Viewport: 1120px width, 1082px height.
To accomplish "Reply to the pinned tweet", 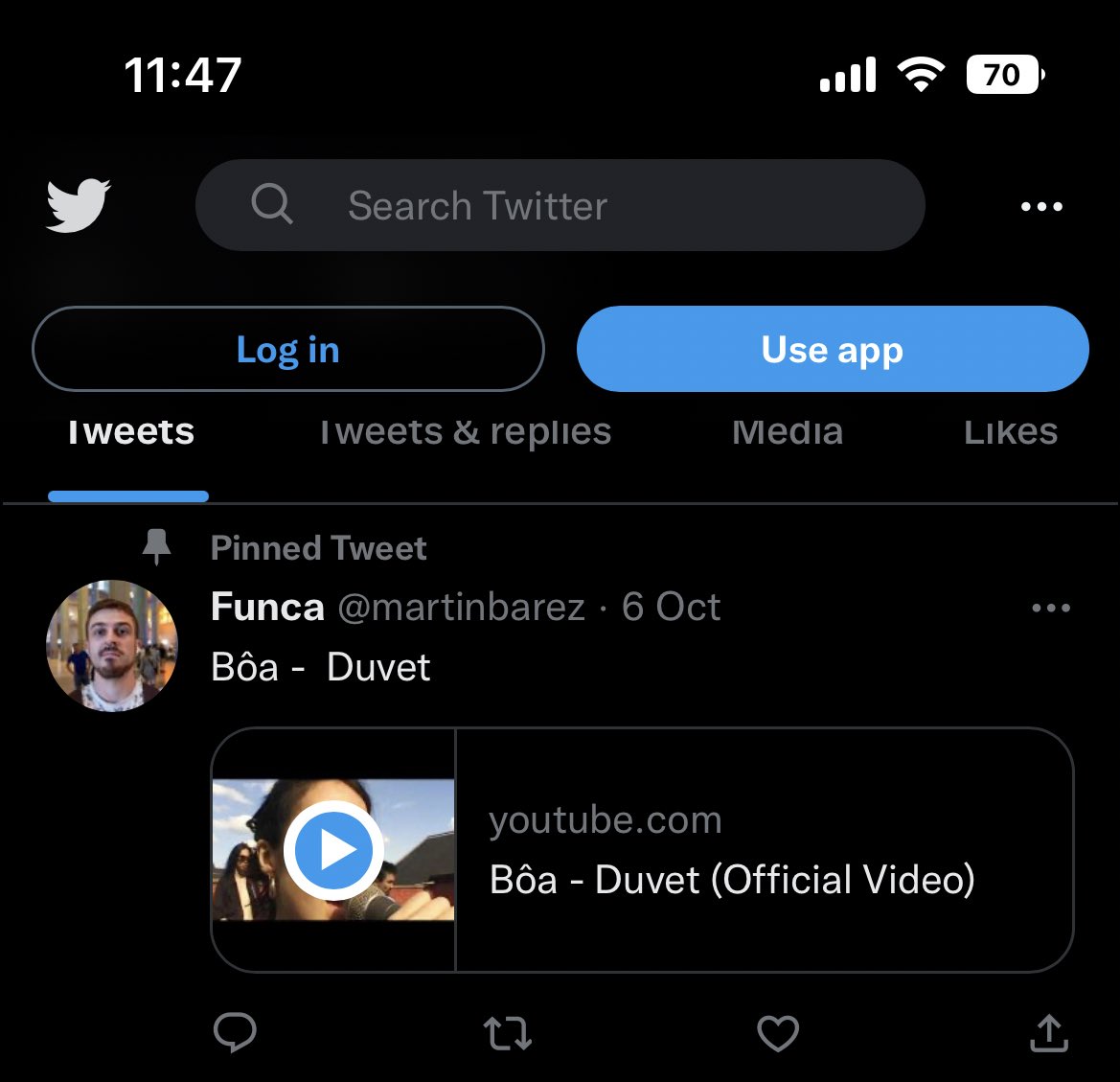I will pos(235,1033).
